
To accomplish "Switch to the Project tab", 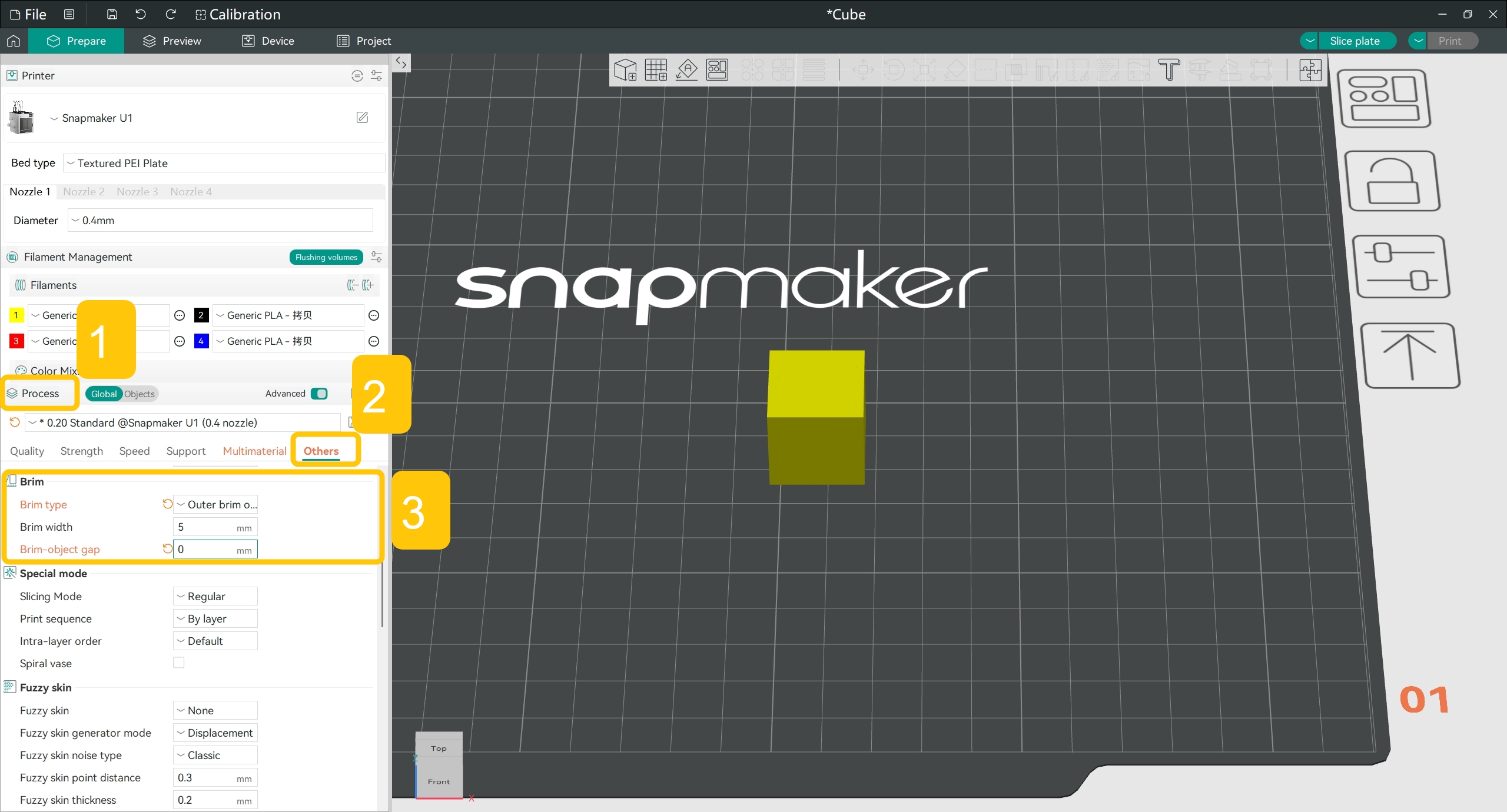I will point(364,41).
